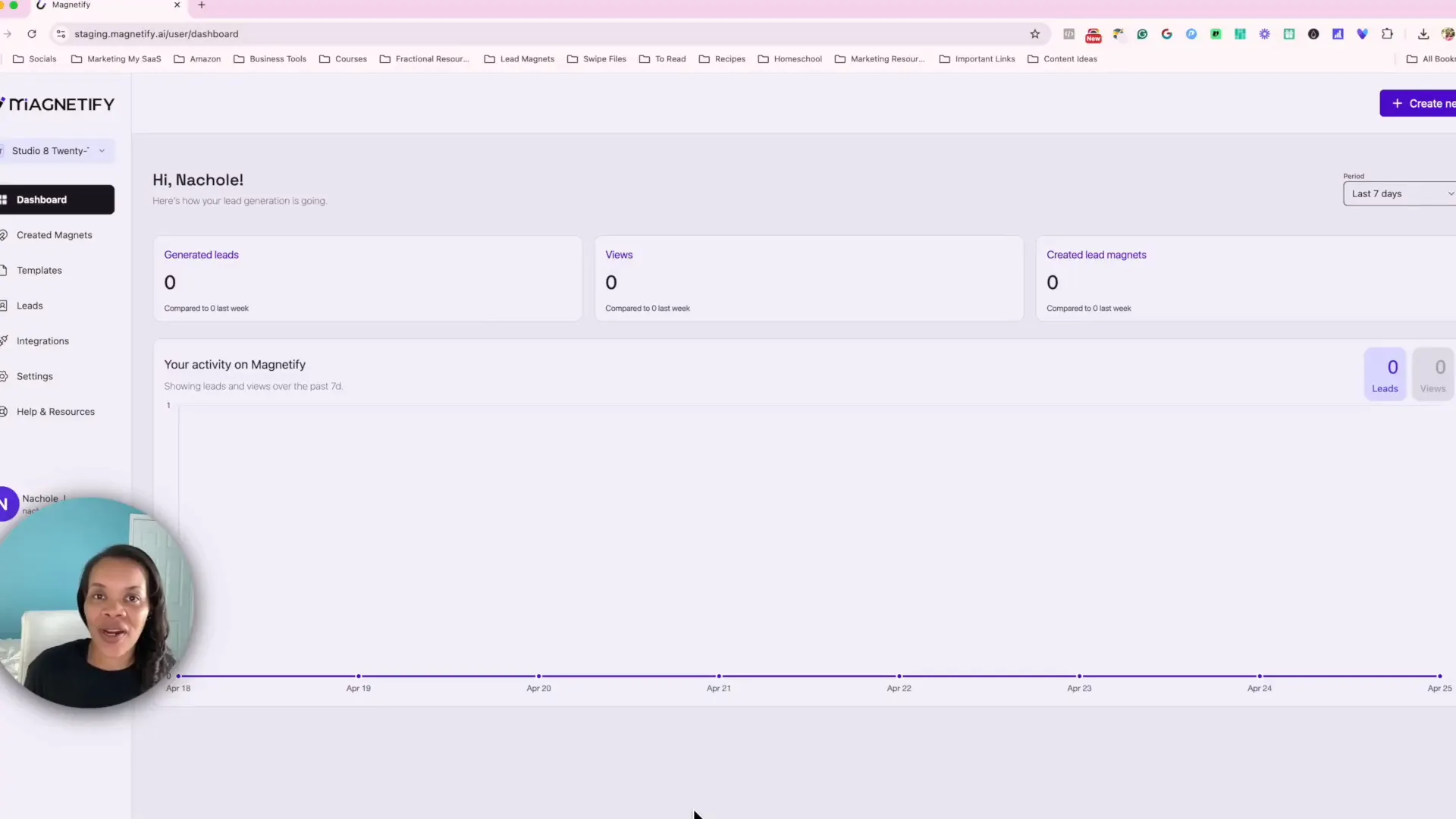
Task: Click the Apr 23 chart data point
Action: click(x=1080, y=676)
